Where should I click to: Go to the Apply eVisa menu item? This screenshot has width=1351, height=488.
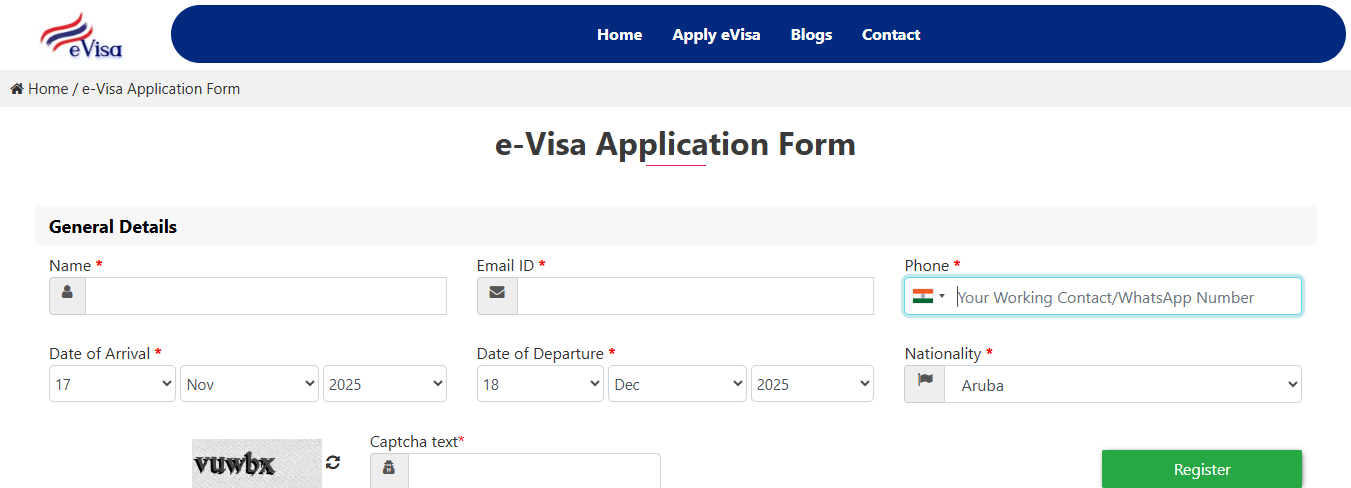coord(716,35)
